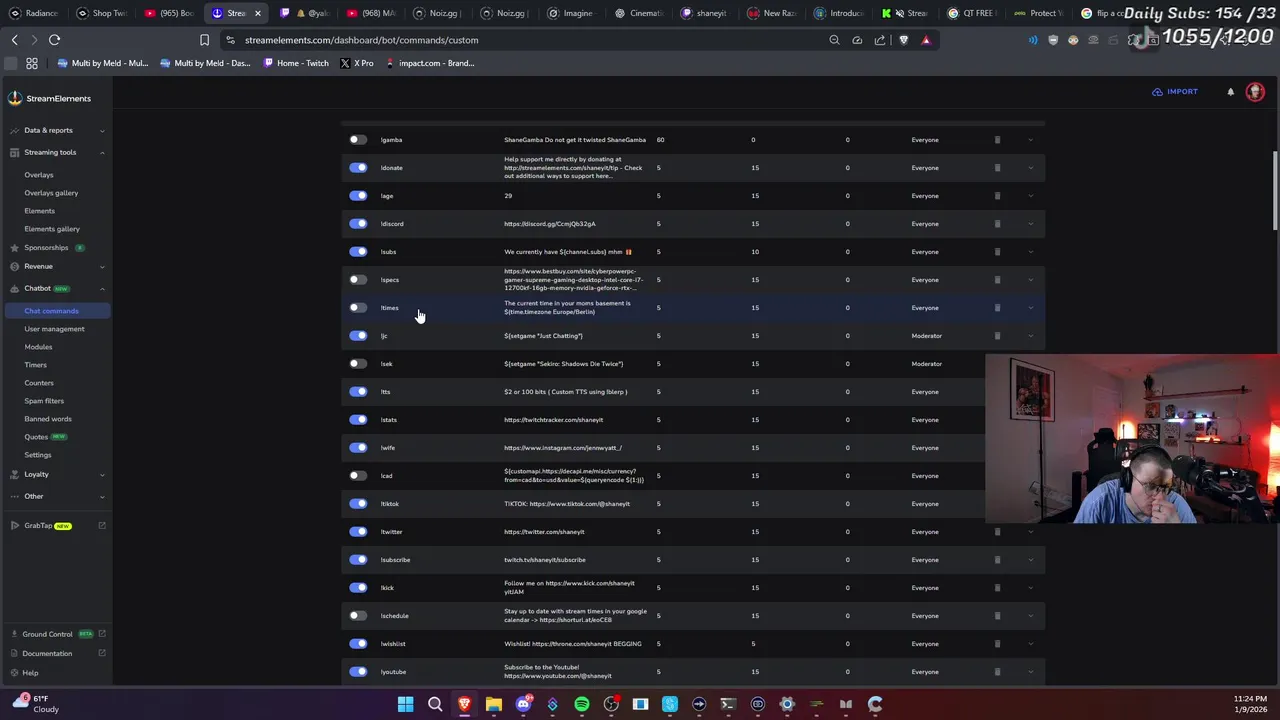Image resolution: width=1280 pixels, height=720 pixels.
Task: Click the Import button
Action: [1175, 92]
